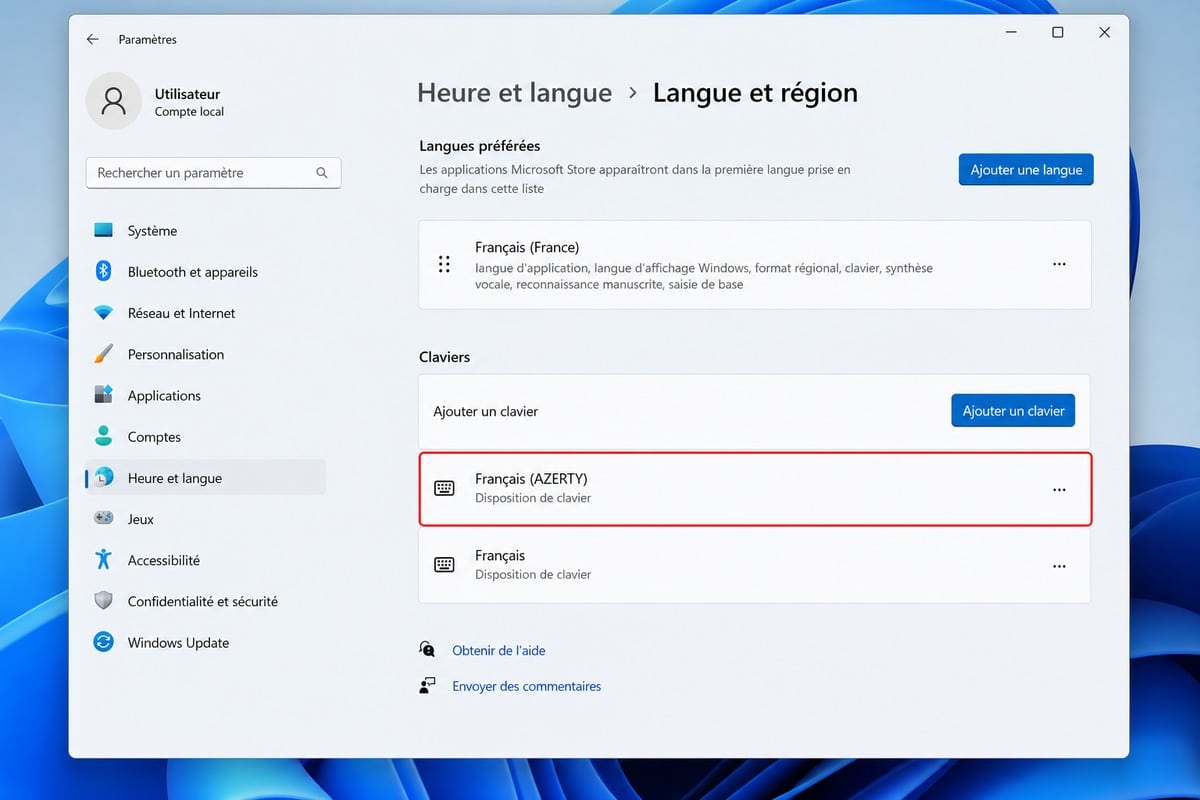Screen dimensions: 1200x800
Task: Click the Bluetooth icon in sidebar
Action: (103, 271)
